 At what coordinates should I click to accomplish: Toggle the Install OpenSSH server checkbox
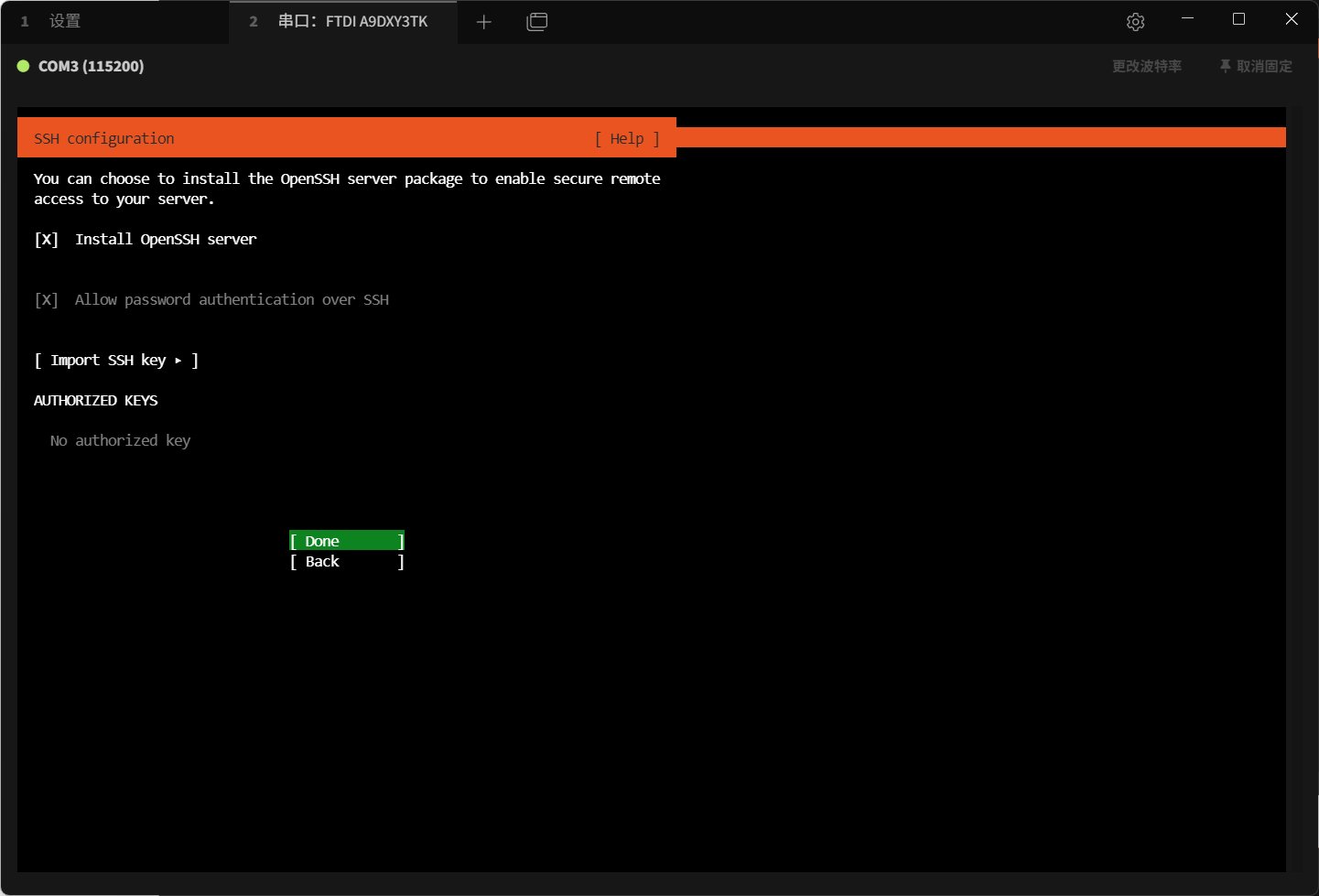(x=47, y=240)
